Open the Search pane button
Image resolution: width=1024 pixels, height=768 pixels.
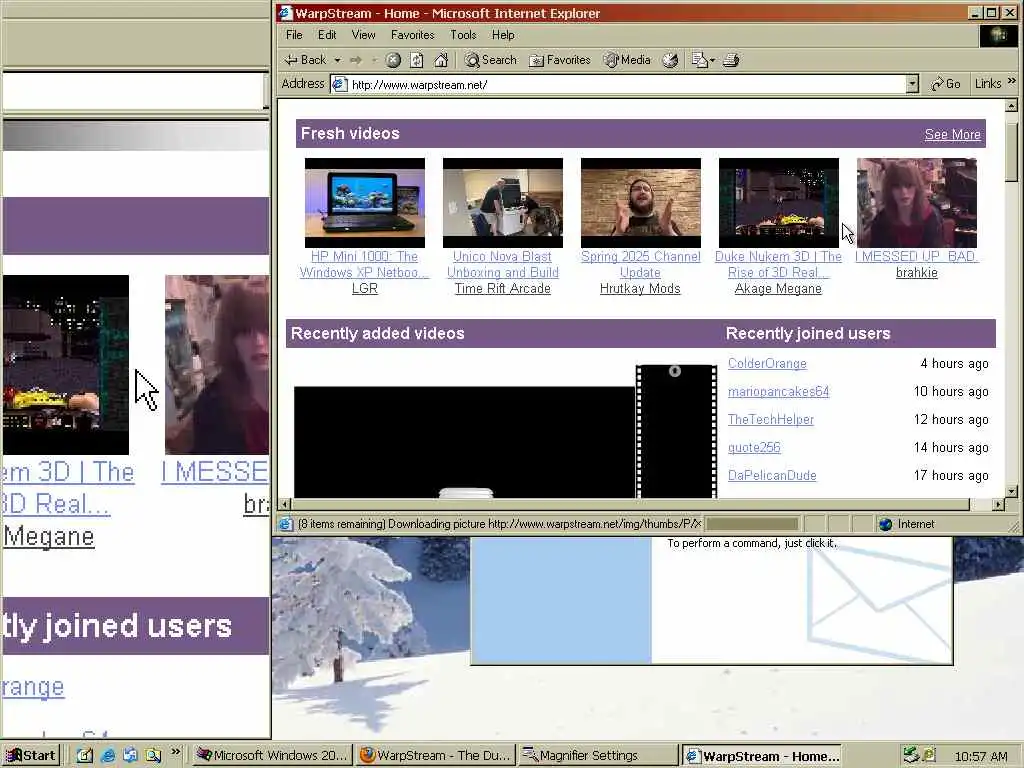pyautogui.click(x=490, y=60)
